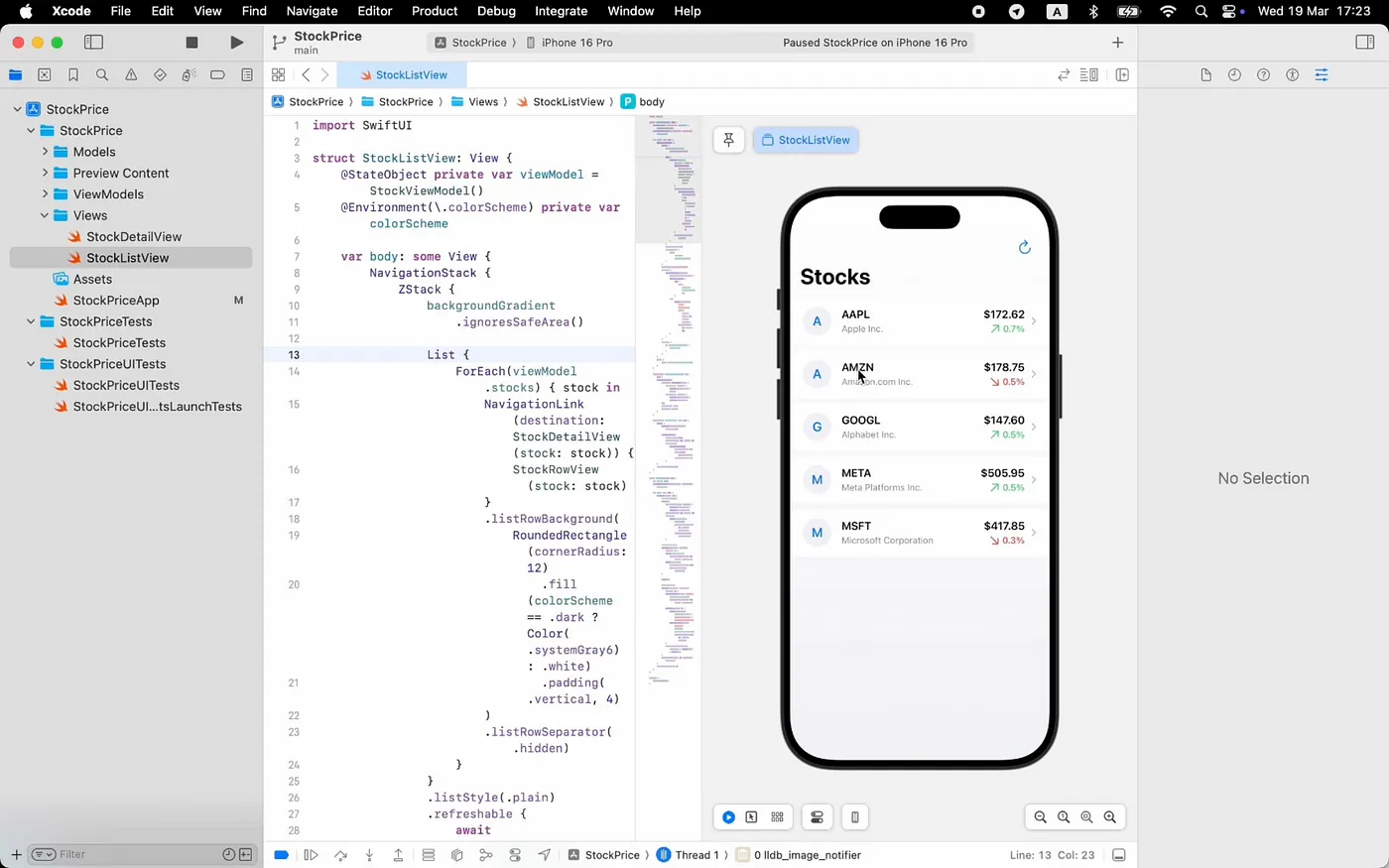This screenshot has height=868, width=1389.
Task: Click the StockListView preview chip button
Action: (806, 140)
